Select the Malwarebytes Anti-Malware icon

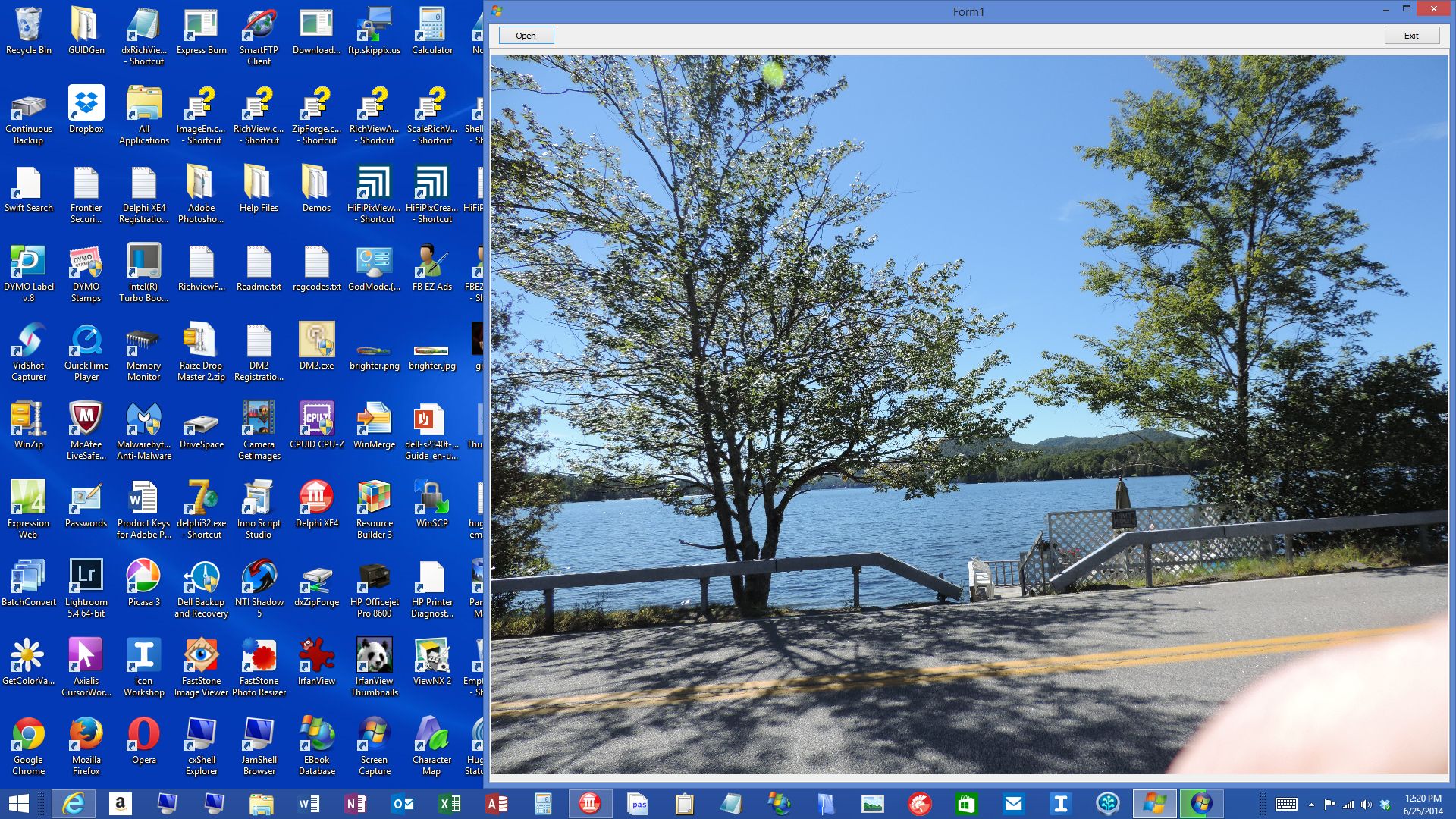coord(144,431)
